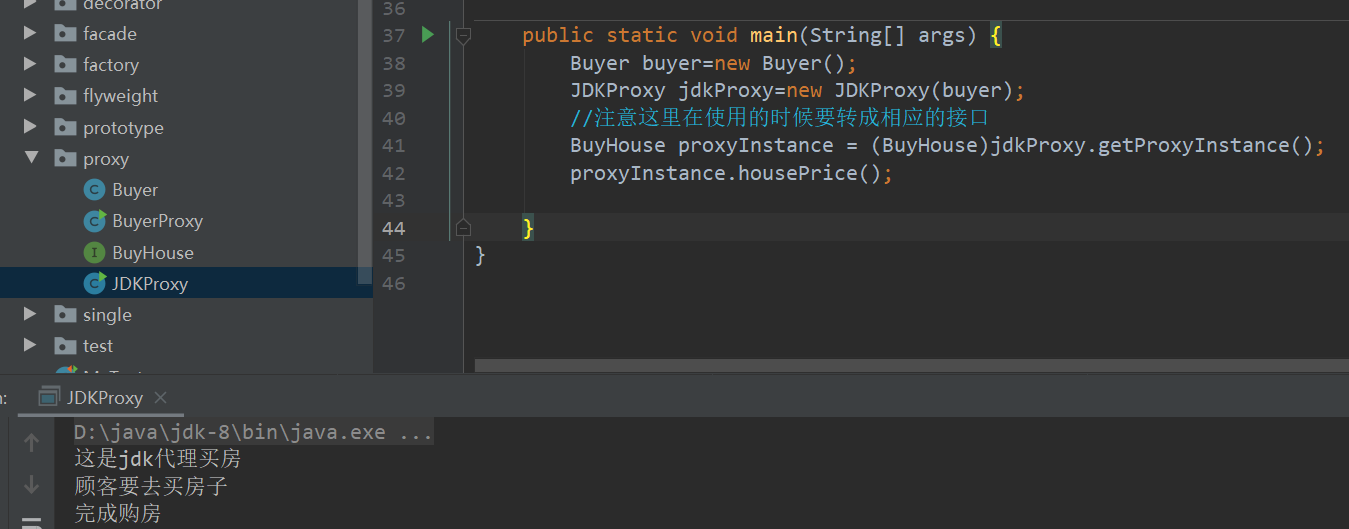Expand the prototype folder arrow
The height and width of the screenshot is (529, 1349).
tap(30, 127)
